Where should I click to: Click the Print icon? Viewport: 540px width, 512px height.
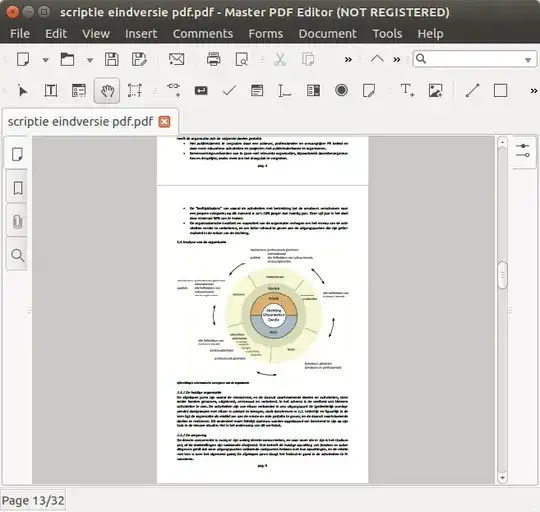point(214,59)
